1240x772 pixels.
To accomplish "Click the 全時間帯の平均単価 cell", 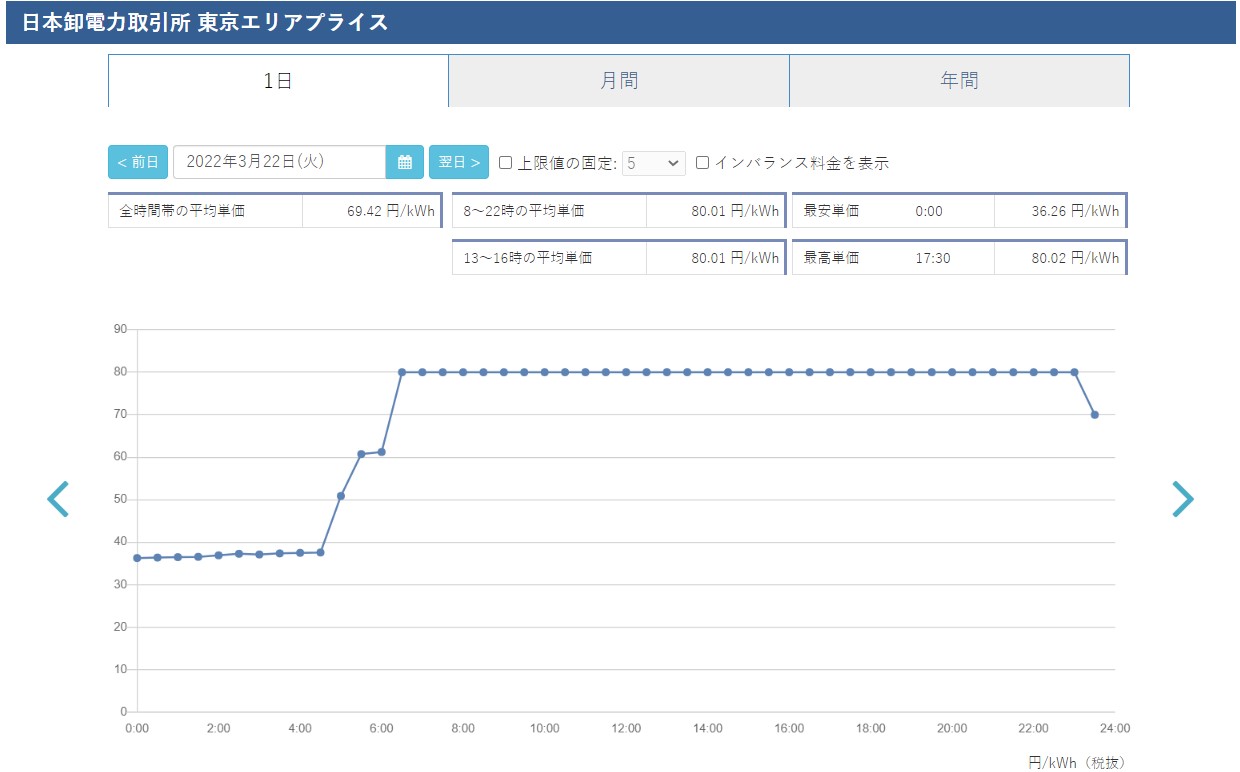I will (274, 211).
